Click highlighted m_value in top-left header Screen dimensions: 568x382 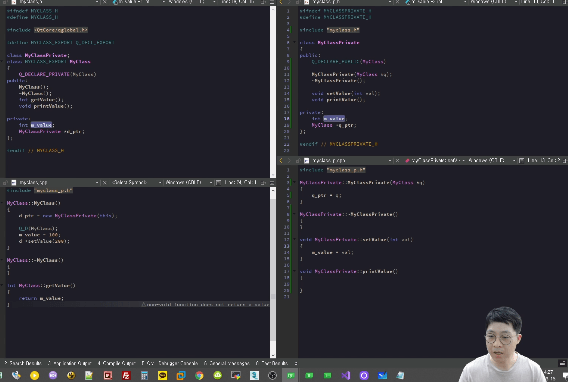coord(41,125)
